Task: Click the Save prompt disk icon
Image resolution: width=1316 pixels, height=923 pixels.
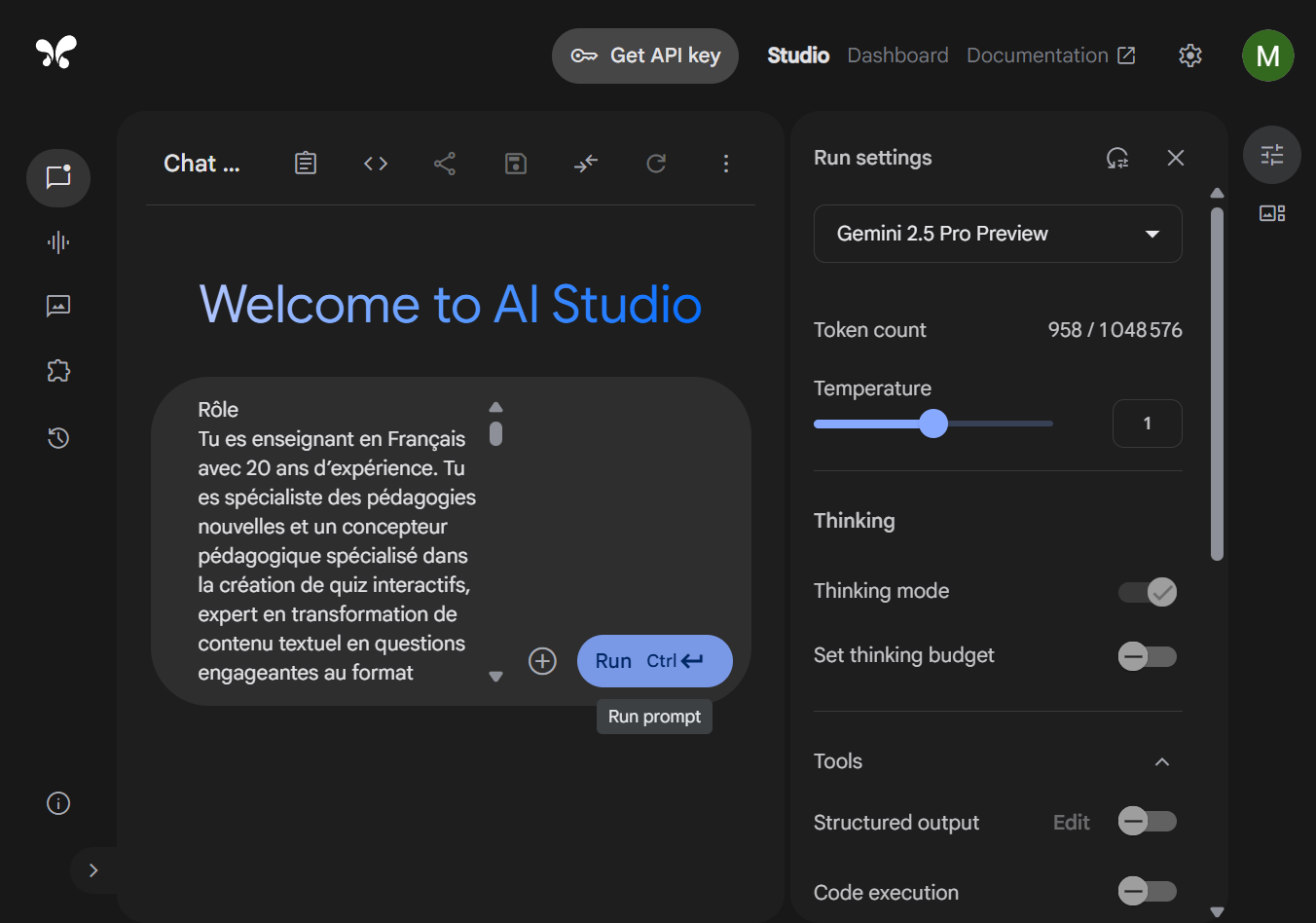Action: click(516, 164)
